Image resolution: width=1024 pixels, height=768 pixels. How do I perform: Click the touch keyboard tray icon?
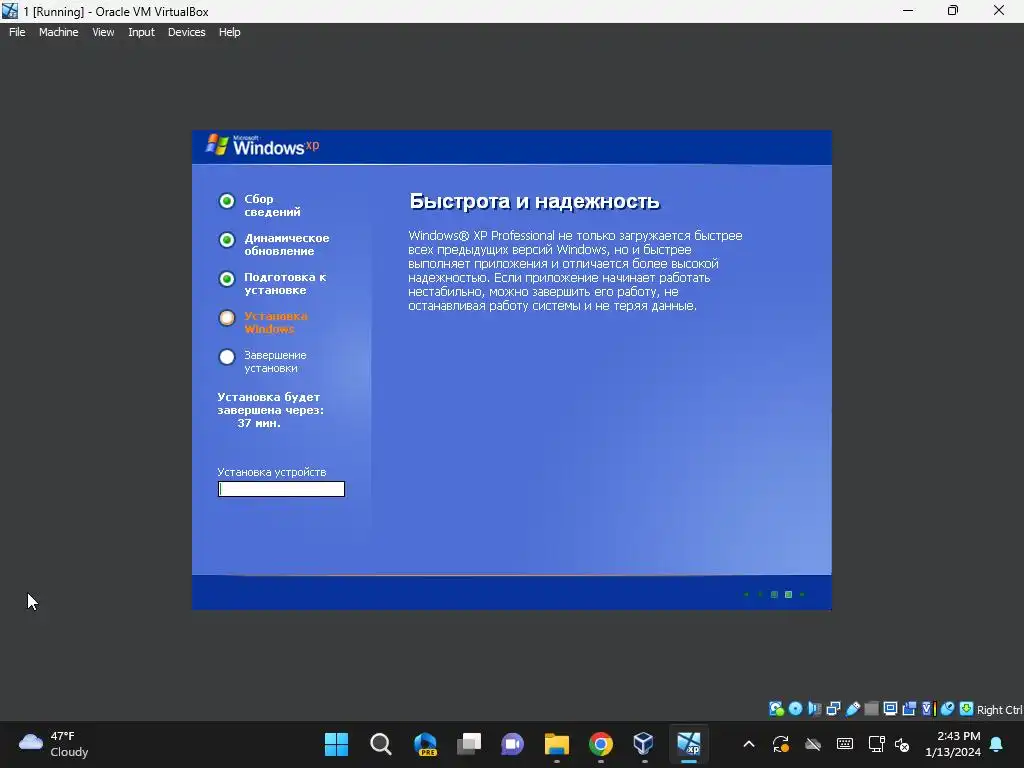click(844, 744)
